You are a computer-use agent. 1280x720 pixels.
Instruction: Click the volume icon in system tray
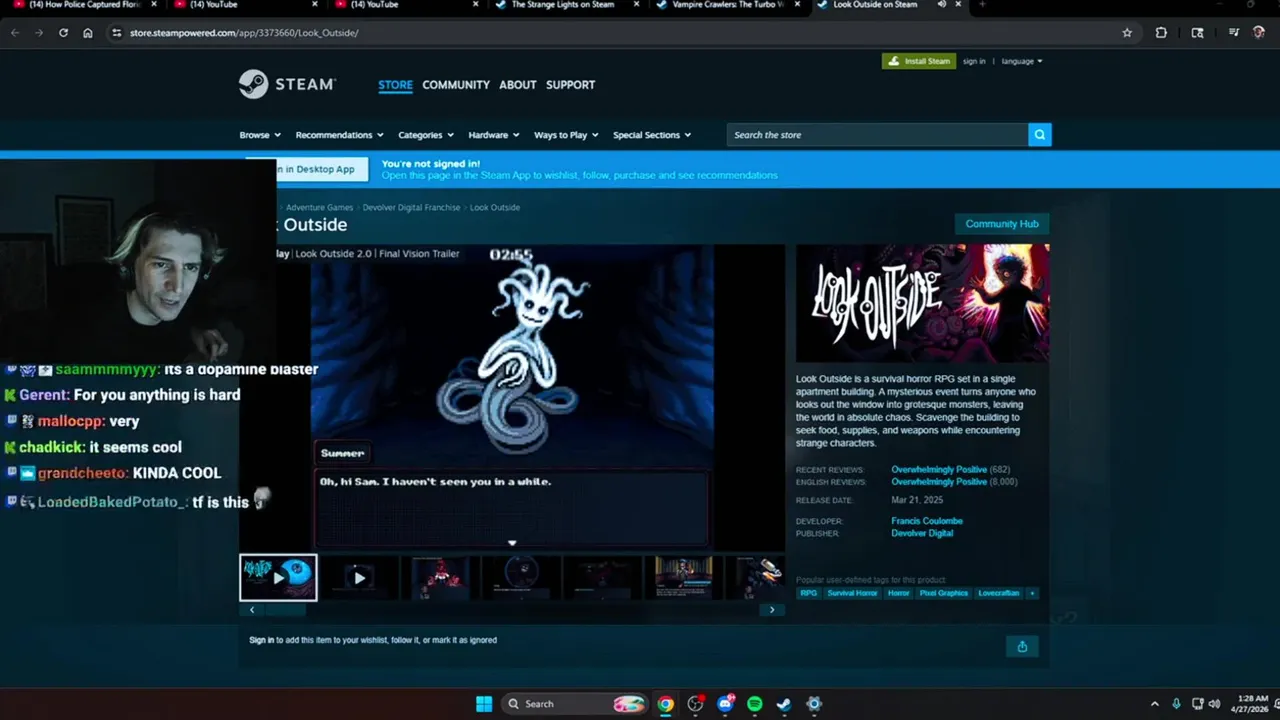[1215, 704]
